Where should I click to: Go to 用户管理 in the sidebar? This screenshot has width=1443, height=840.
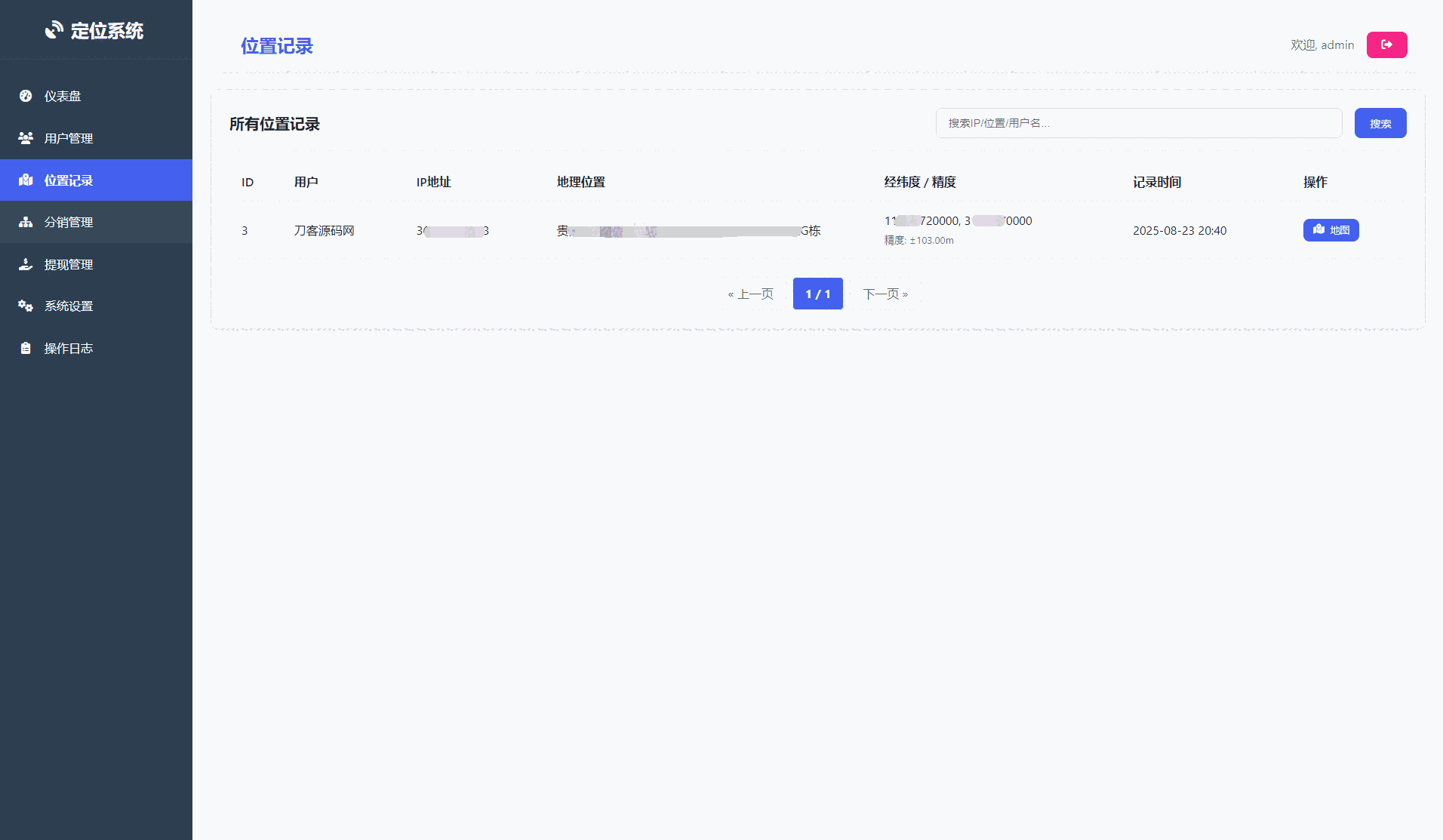96,138
